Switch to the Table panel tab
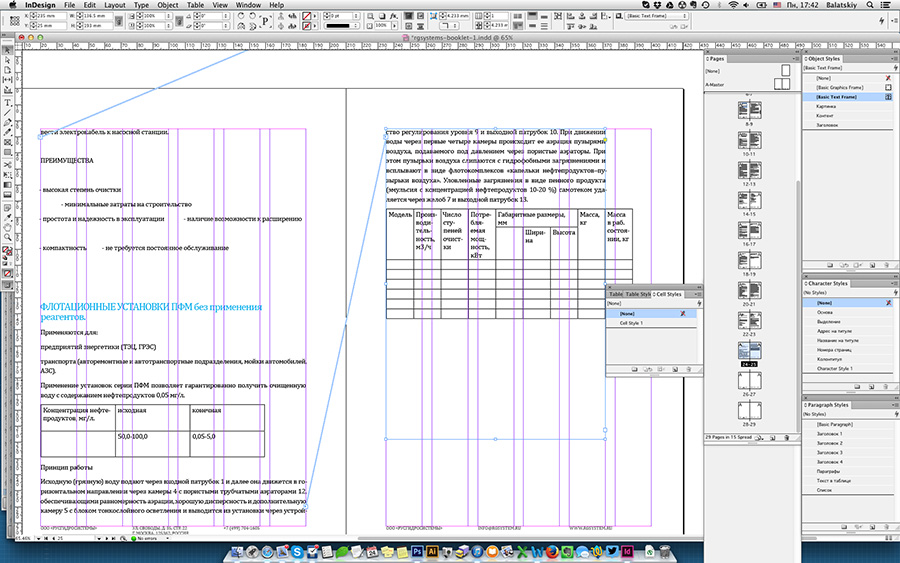This screenshot has height=563, width=900. coord(615,294)
